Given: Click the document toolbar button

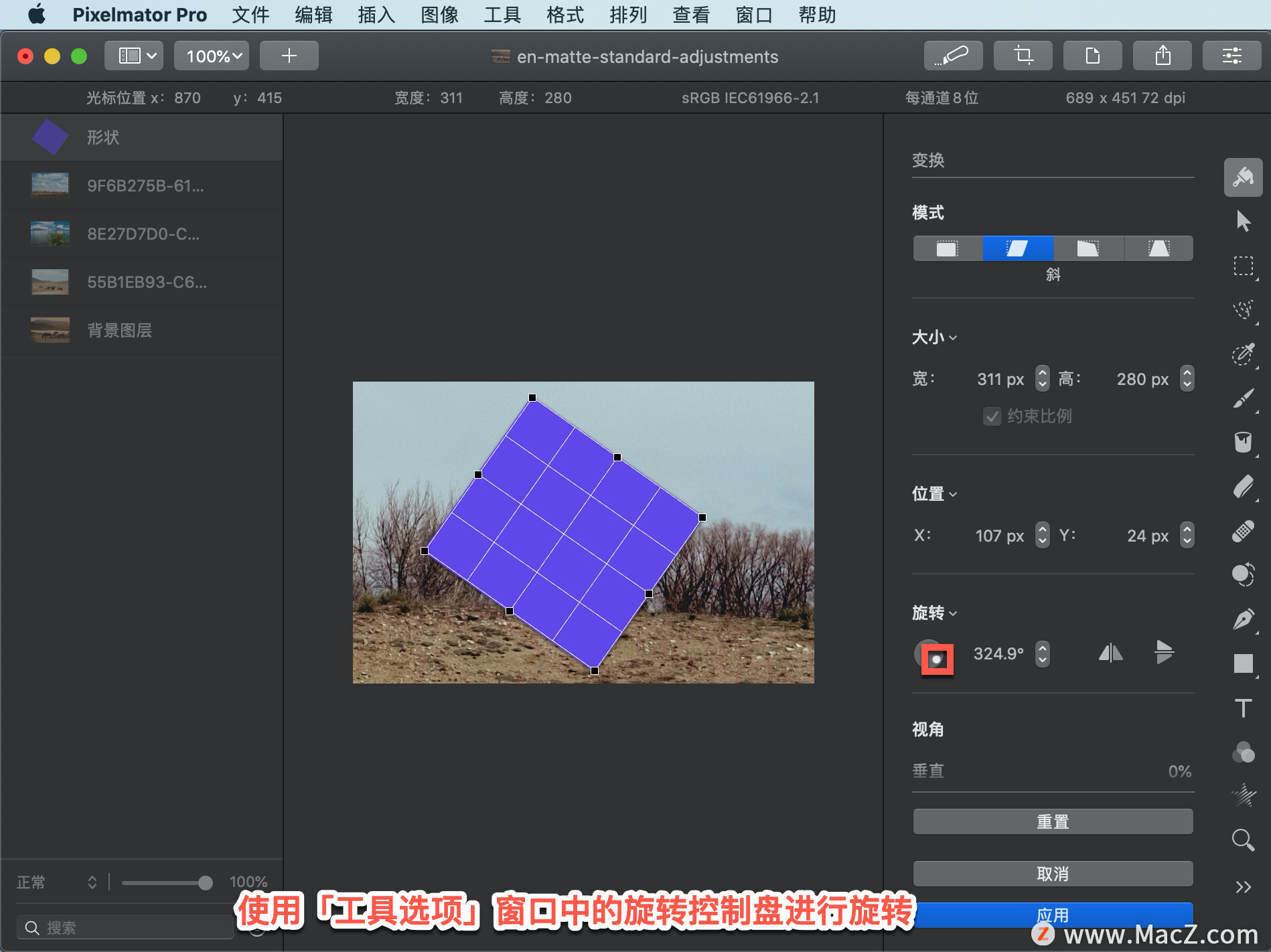Looking at the screenshot, I should coord(1092,56).
